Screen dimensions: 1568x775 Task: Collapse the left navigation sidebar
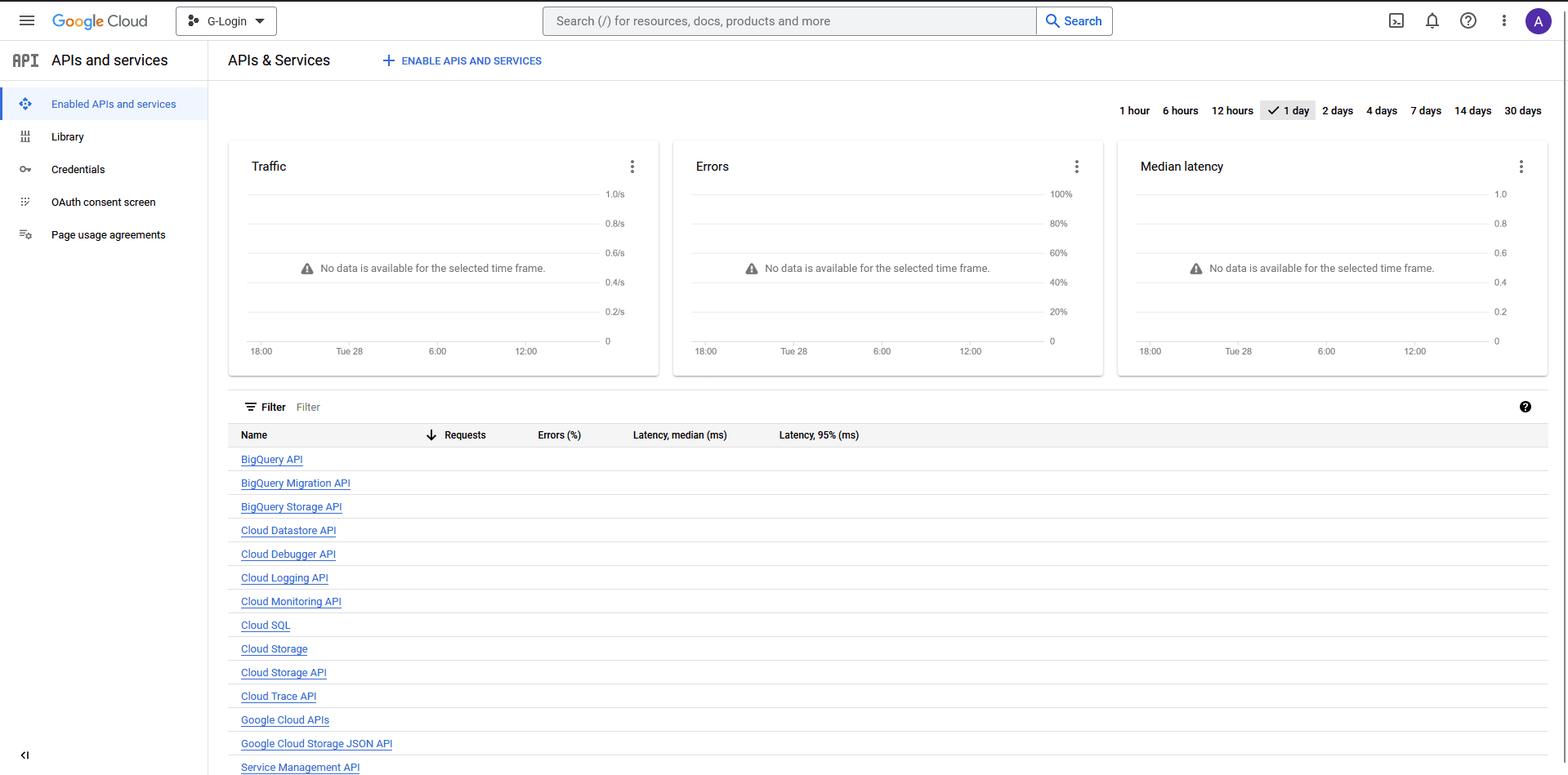point(25,755)
